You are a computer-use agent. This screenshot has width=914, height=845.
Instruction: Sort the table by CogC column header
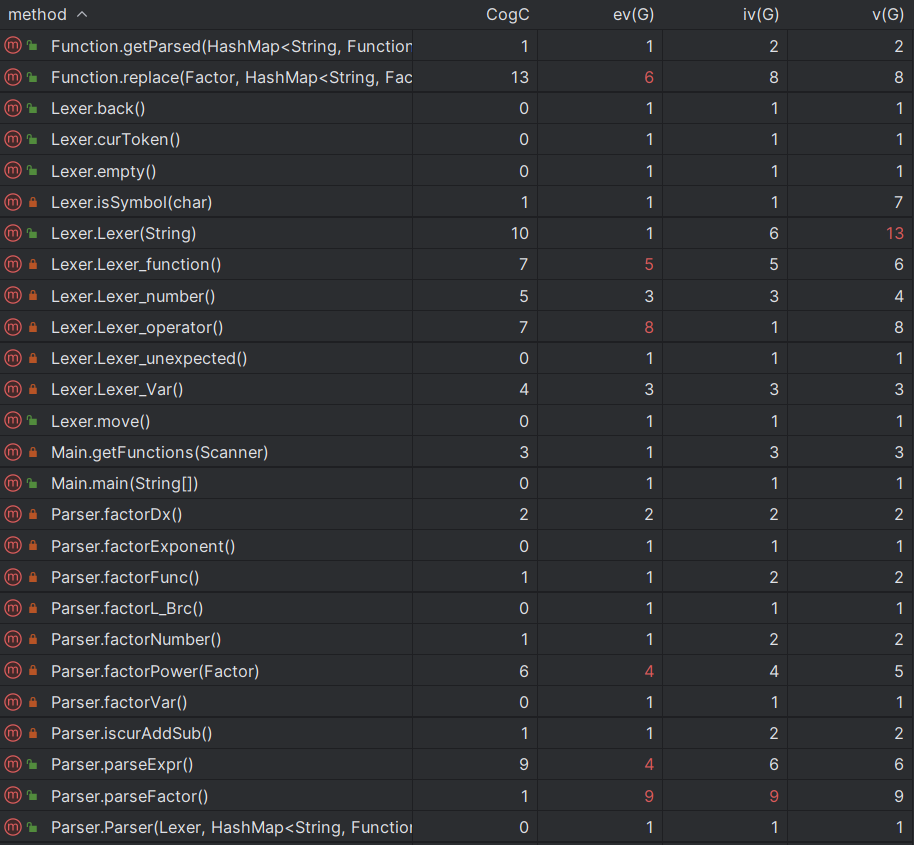(507, 15)
